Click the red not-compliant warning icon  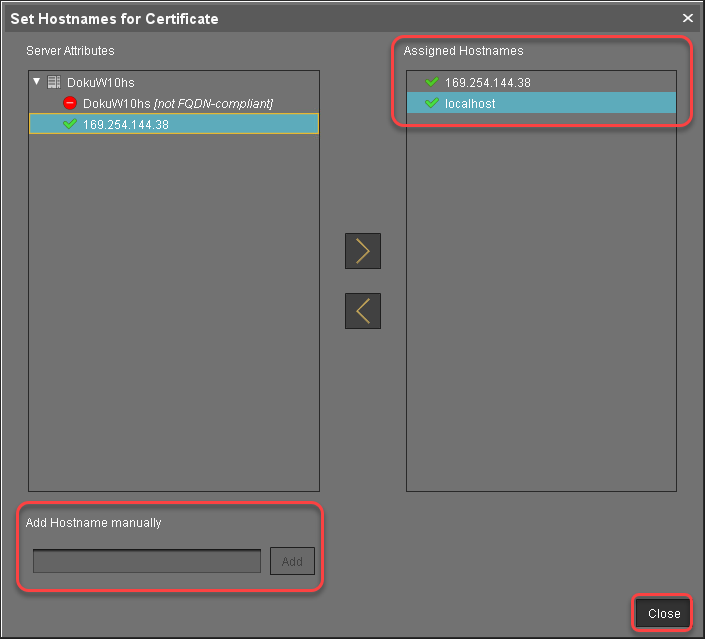coord(70,103)
